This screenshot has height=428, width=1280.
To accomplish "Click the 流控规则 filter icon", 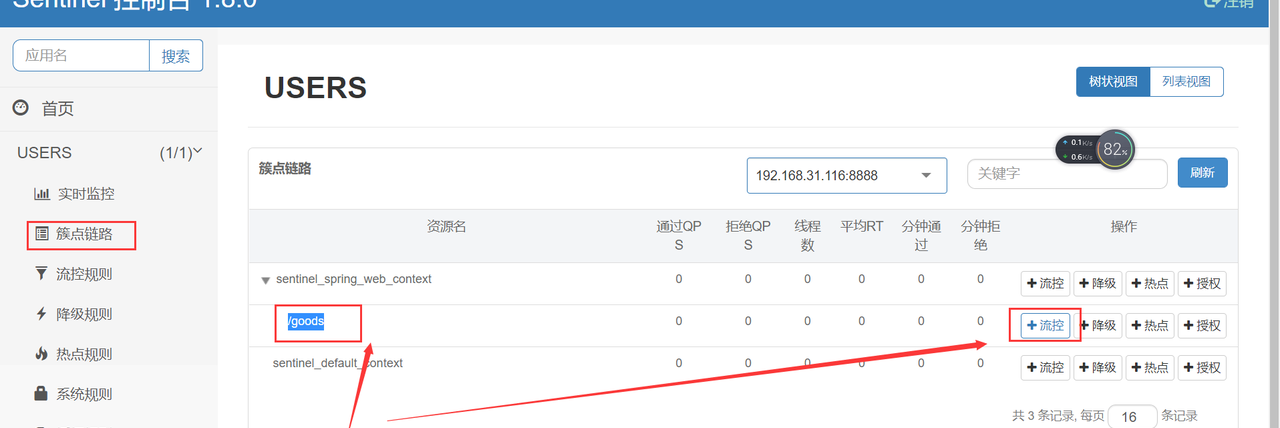I will [x=41, y=273].
